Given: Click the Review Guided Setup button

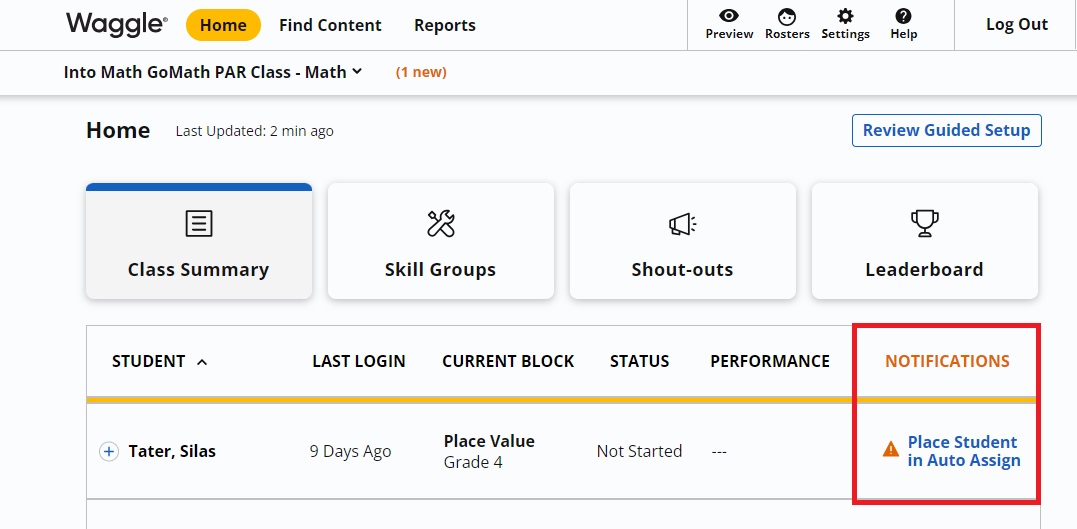Looking at the screenshot, I should (946, 131).
